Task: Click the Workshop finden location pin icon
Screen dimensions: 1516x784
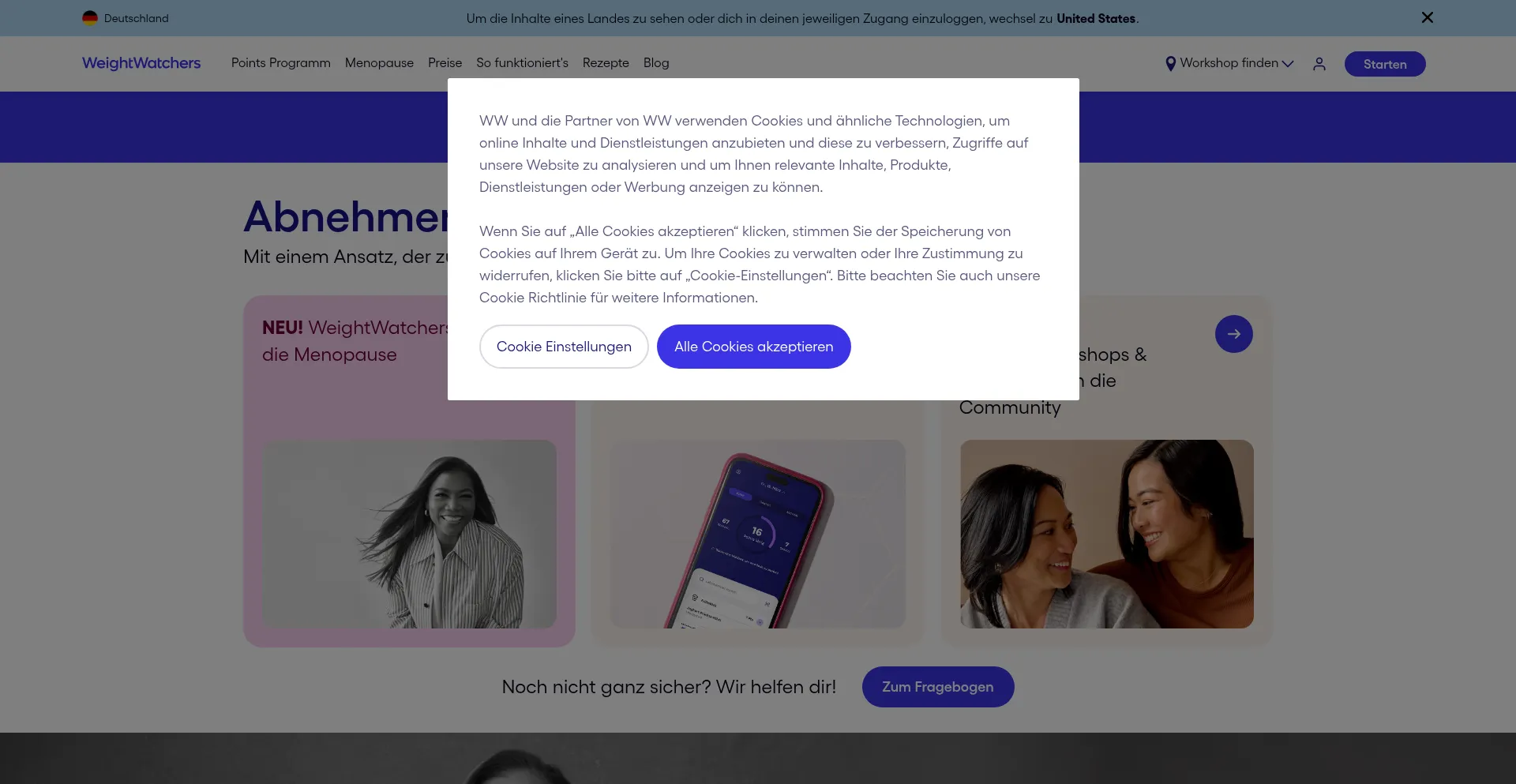Action: pos(1170,64)
